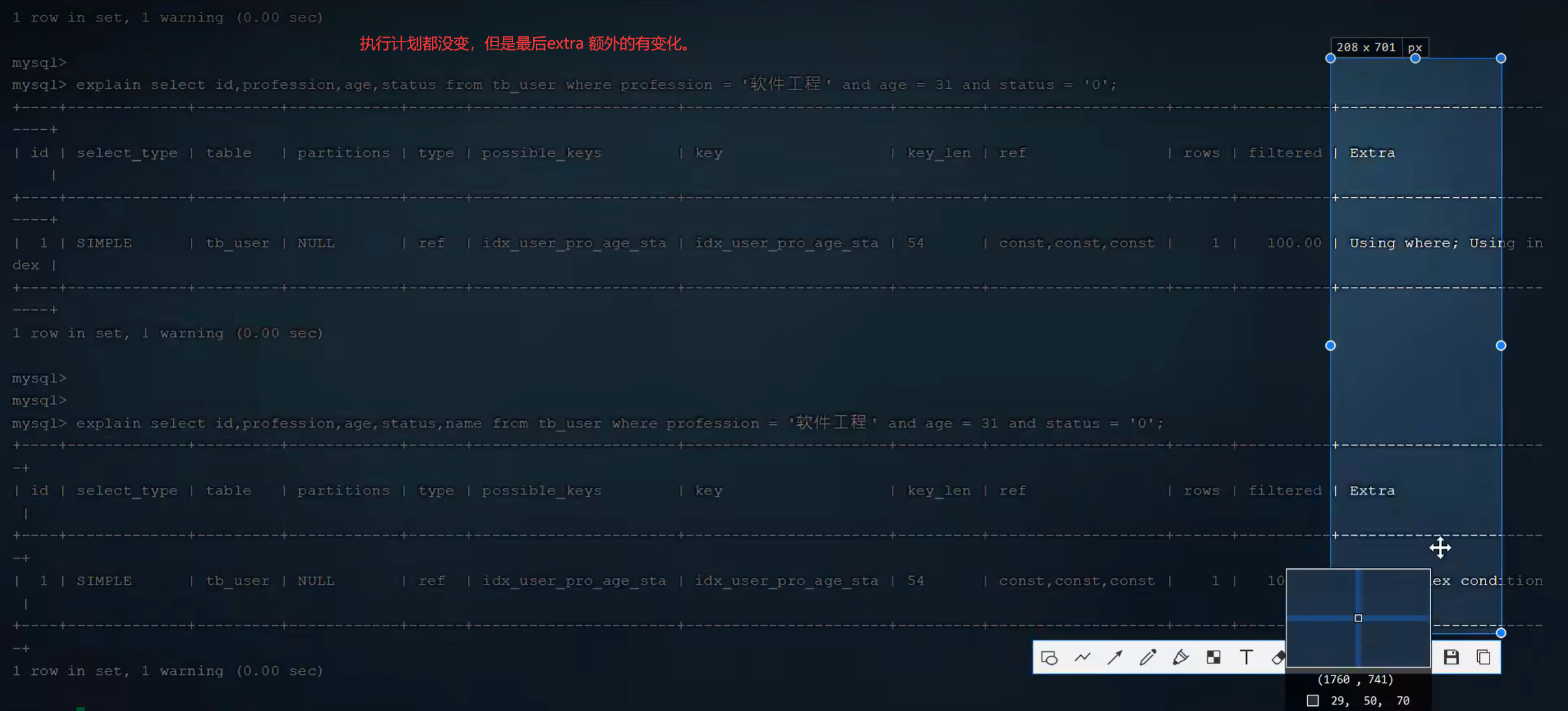Select the highlighter marker tool
This screenshot has width=1568, height=711.
1181,658
